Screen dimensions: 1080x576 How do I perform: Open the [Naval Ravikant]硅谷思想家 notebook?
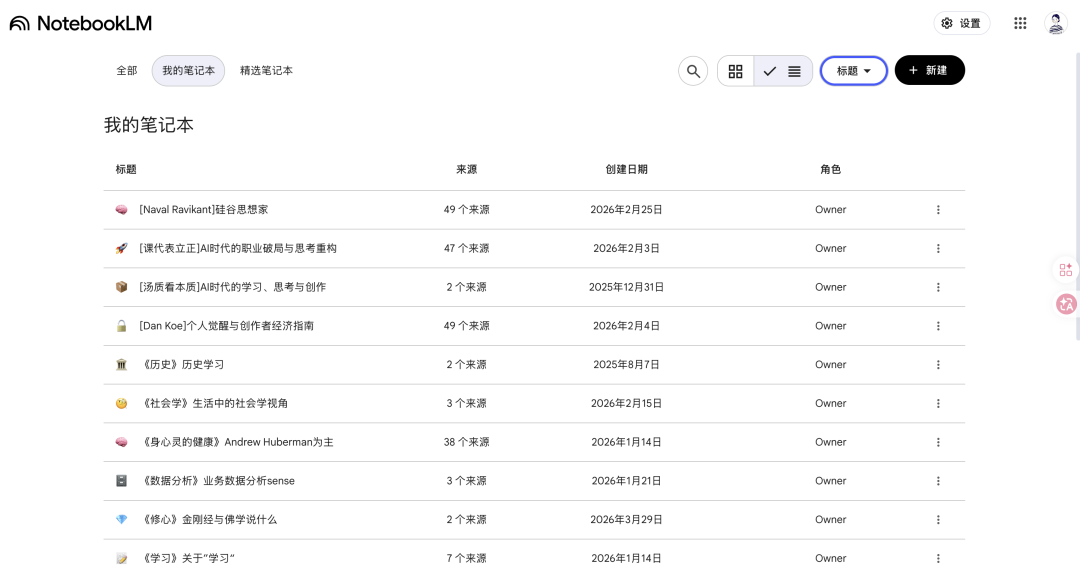[x=203, y=209]
